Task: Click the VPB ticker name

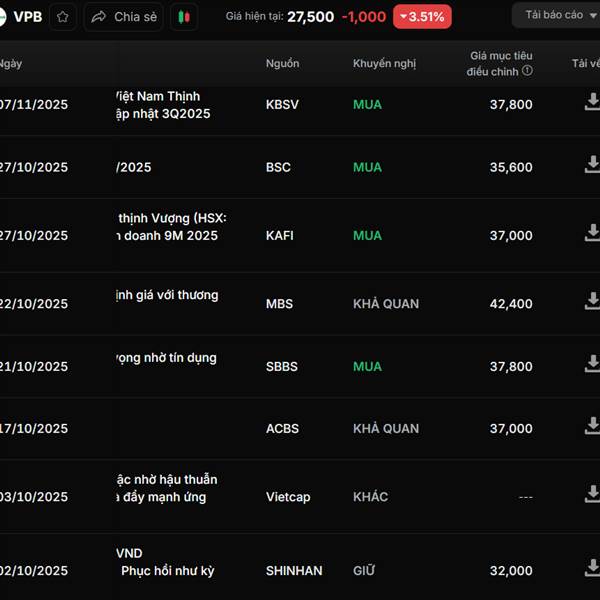Action: [x=28, y=17]
